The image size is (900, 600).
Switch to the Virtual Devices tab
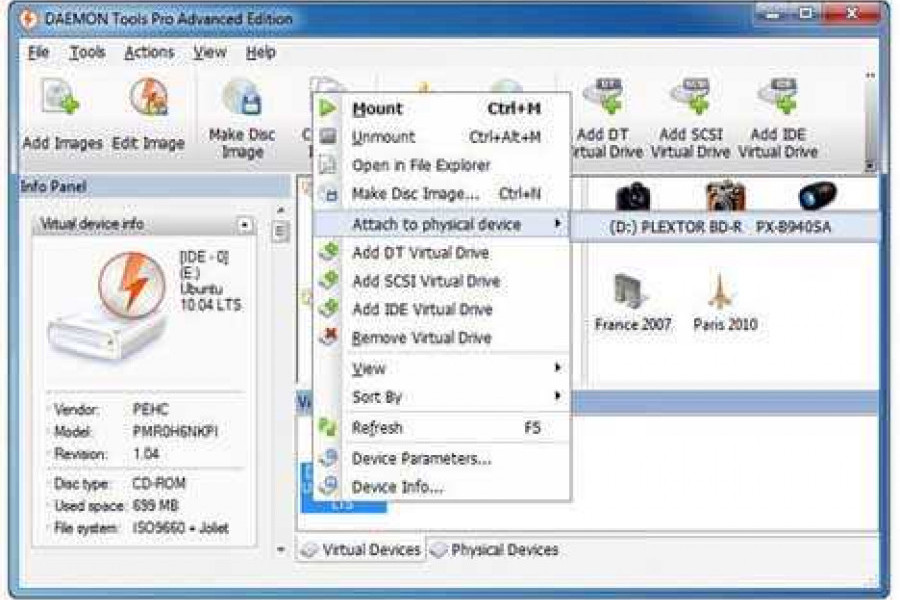362,550
